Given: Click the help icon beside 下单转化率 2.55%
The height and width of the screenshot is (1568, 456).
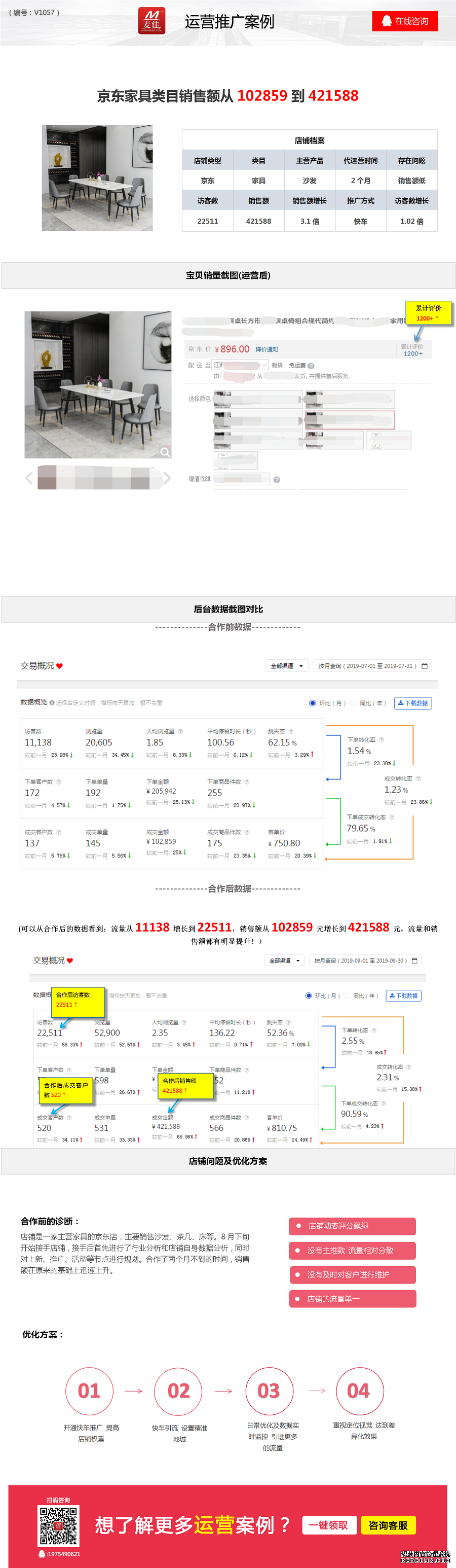Looking at the screenshot, I should tap(373, 1030).
